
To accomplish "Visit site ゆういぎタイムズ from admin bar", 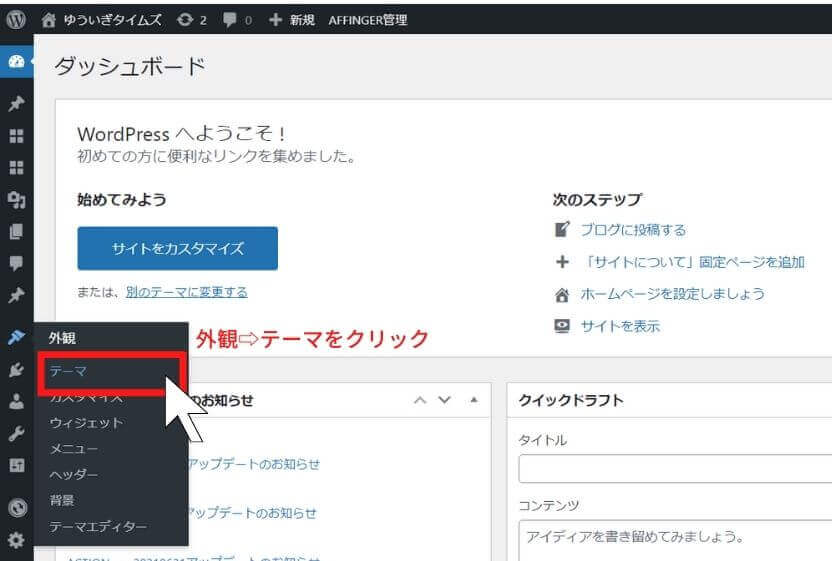I will (101, 20).
